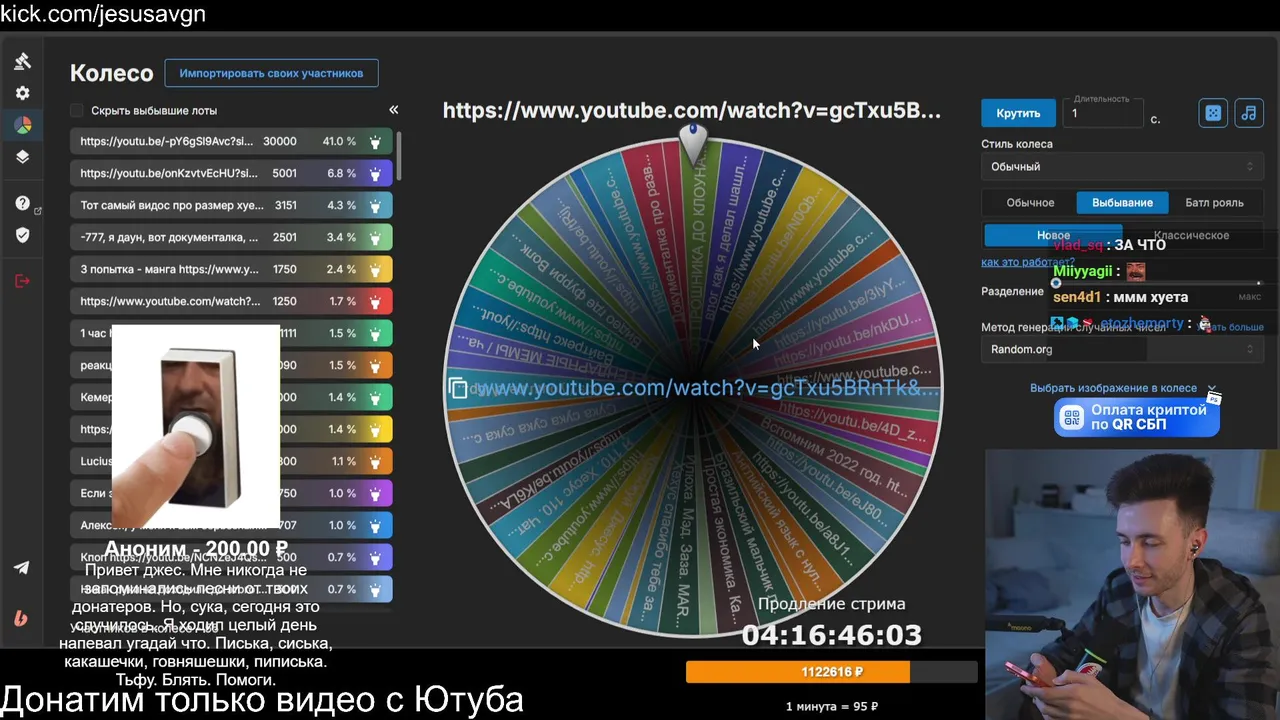Click QR code icon on crypto payment banner
The width and height of the screenshot is (1280, 720).
click(x=1072, y=417)
